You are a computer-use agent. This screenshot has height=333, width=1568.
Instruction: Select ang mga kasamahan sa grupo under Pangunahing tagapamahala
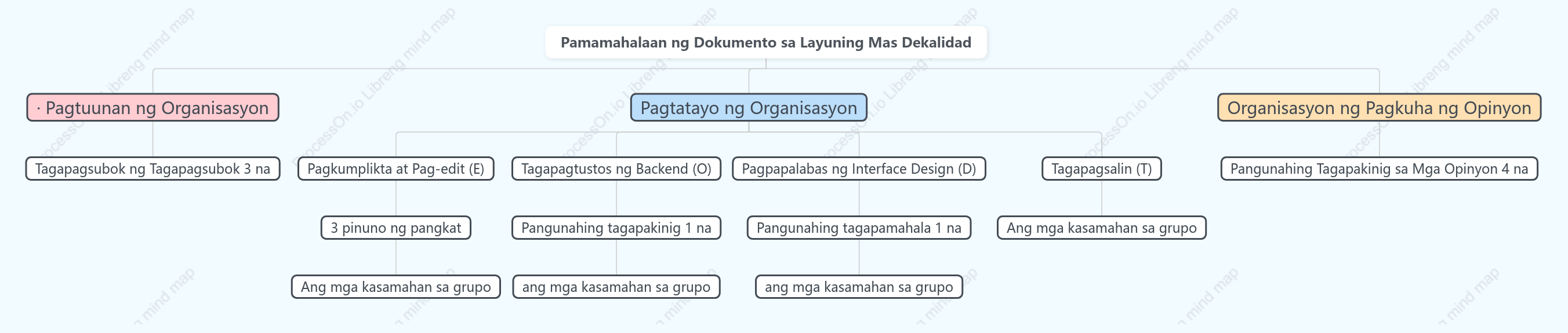(859, 287)
